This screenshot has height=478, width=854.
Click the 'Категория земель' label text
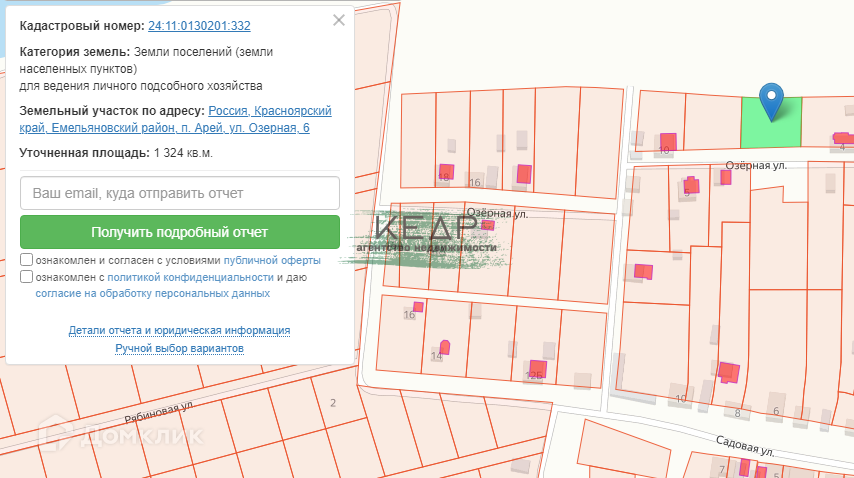[x=75, y=52]
